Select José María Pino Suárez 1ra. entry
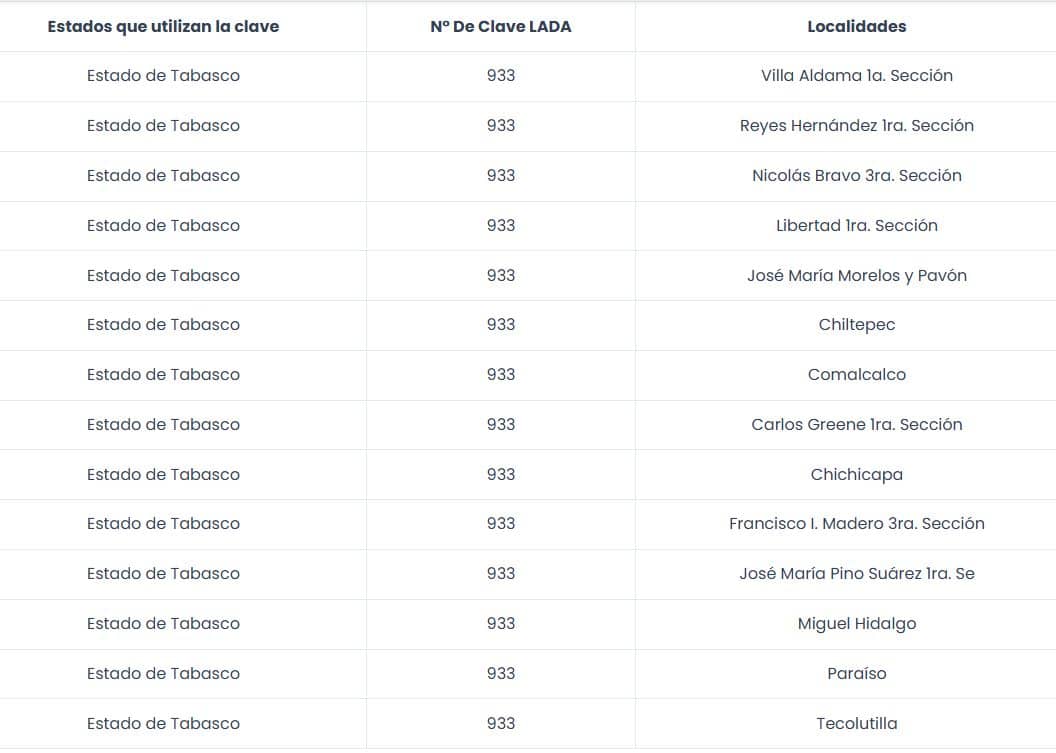 [857, 573]
